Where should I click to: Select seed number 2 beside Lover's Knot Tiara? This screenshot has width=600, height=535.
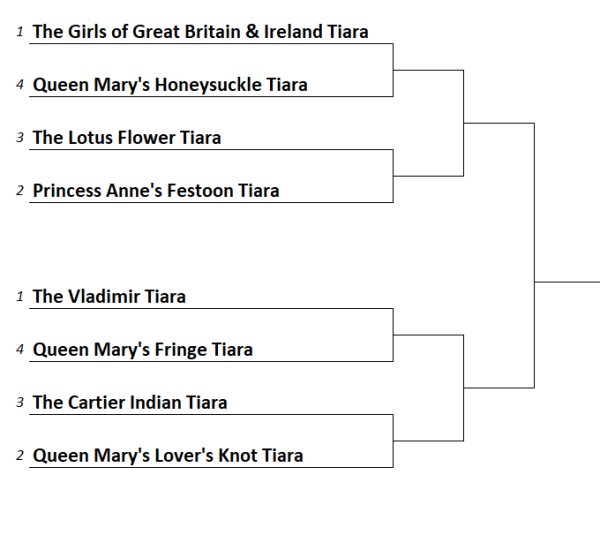click(x=20, y=457)
